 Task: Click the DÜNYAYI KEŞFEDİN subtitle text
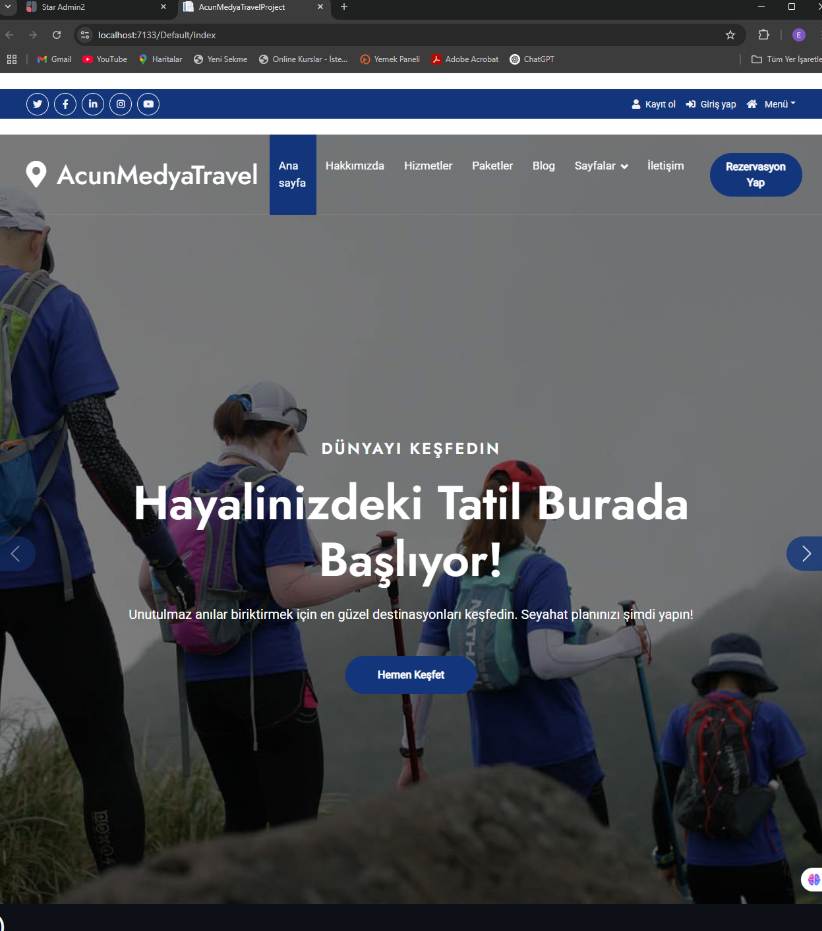(x=410, y=448)
